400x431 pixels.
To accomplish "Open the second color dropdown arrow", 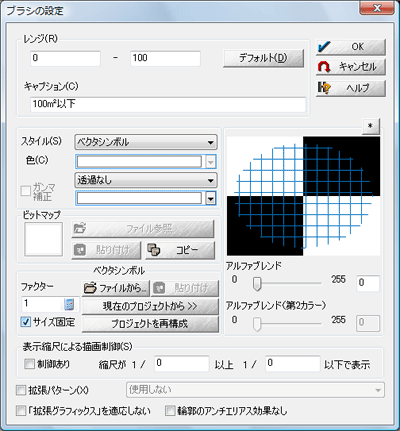I will (211, 199).
